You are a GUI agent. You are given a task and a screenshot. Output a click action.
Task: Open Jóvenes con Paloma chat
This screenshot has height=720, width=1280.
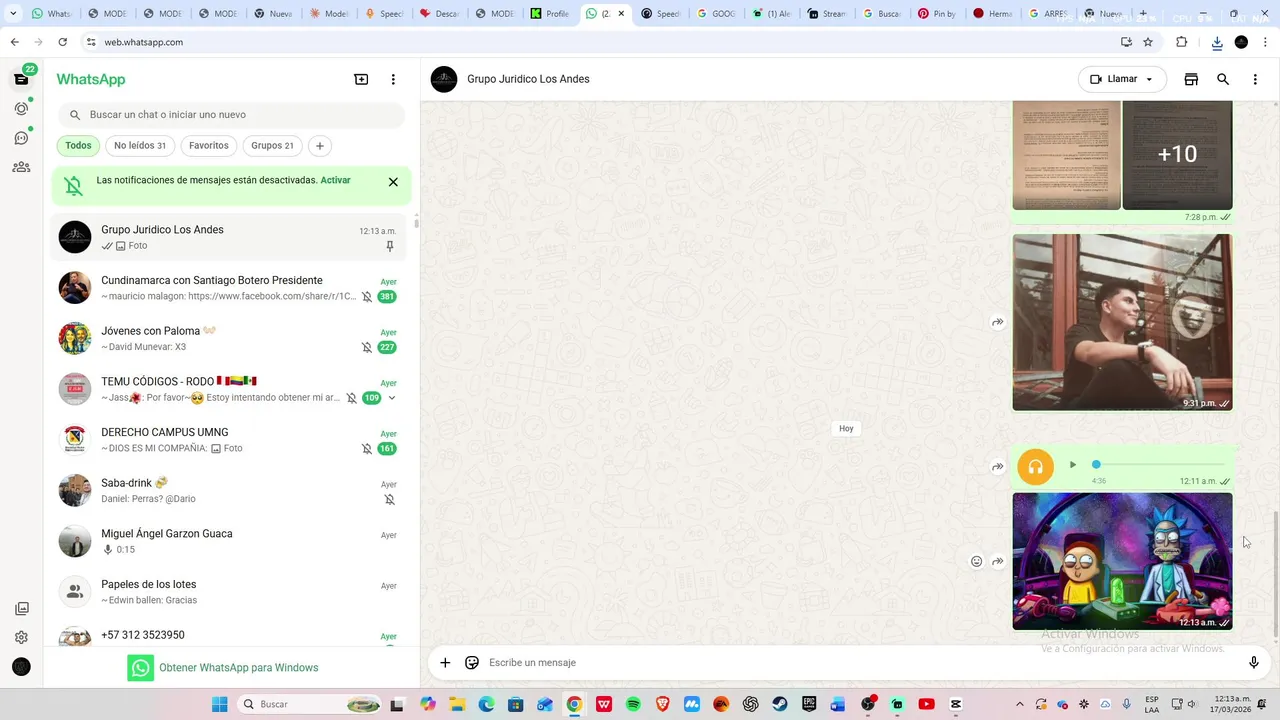229,339
